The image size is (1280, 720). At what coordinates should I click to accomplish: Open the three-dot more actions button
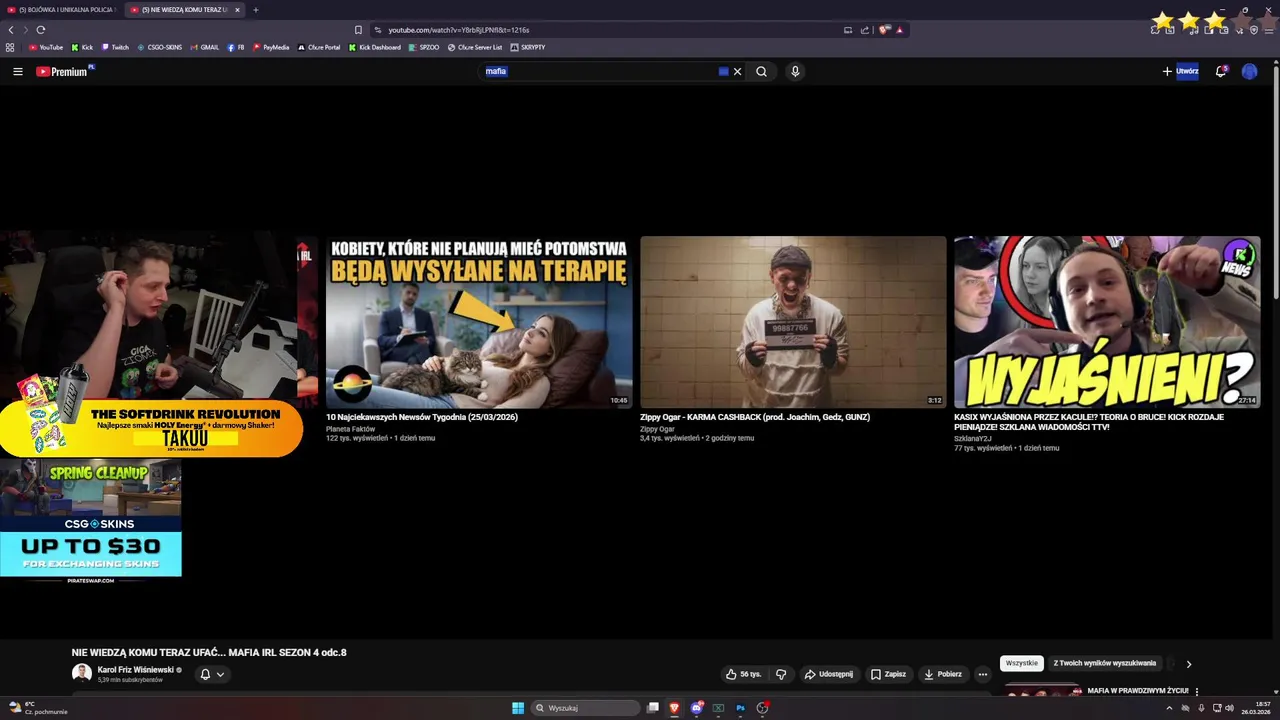[982, 674]
